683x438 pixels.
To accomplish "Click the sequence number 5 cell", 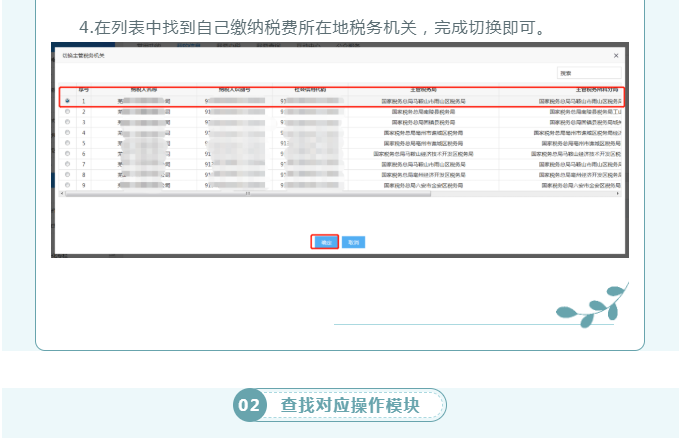I will 84,143.
